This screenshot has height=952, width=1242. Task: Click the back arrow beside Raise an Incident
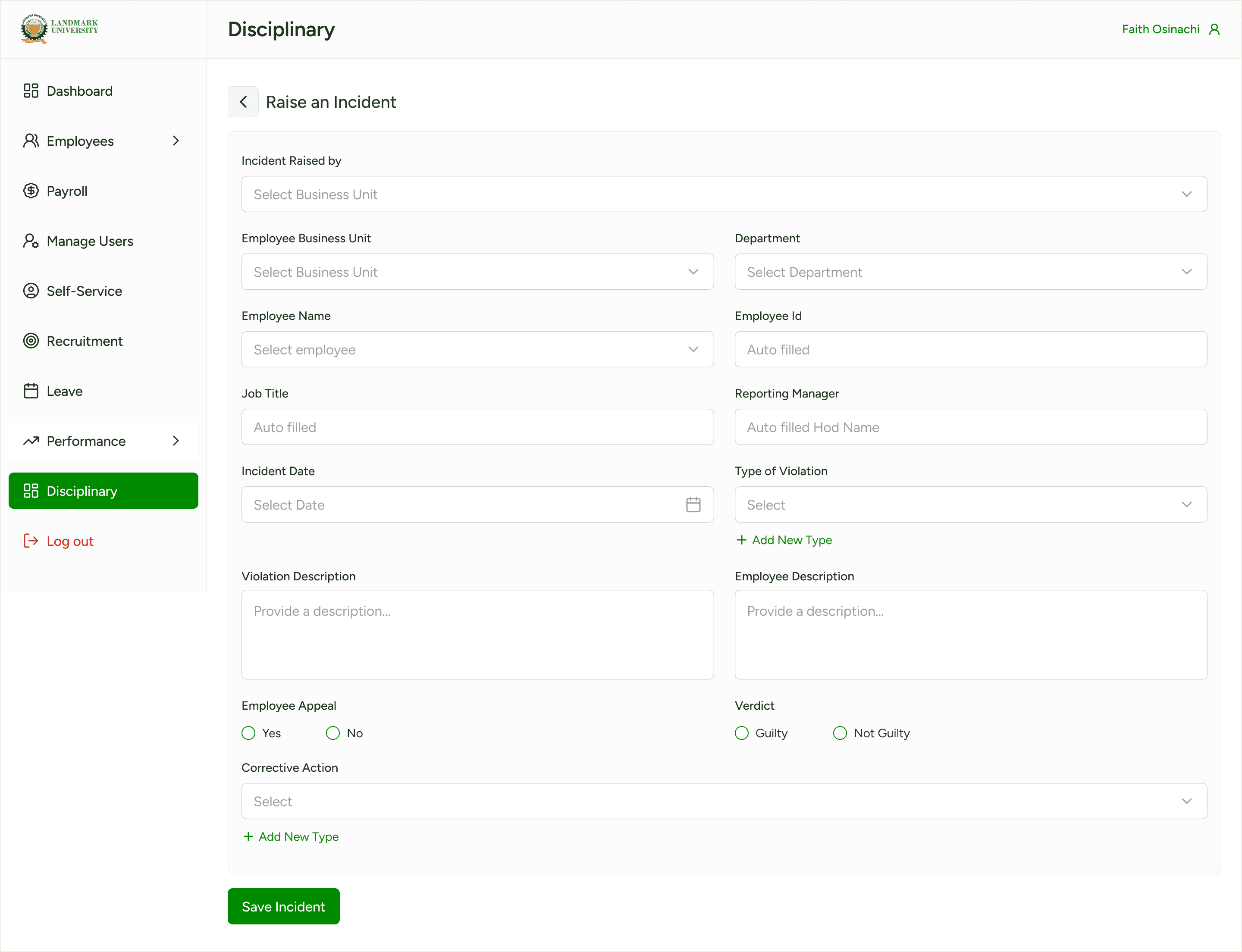point(243,102)
